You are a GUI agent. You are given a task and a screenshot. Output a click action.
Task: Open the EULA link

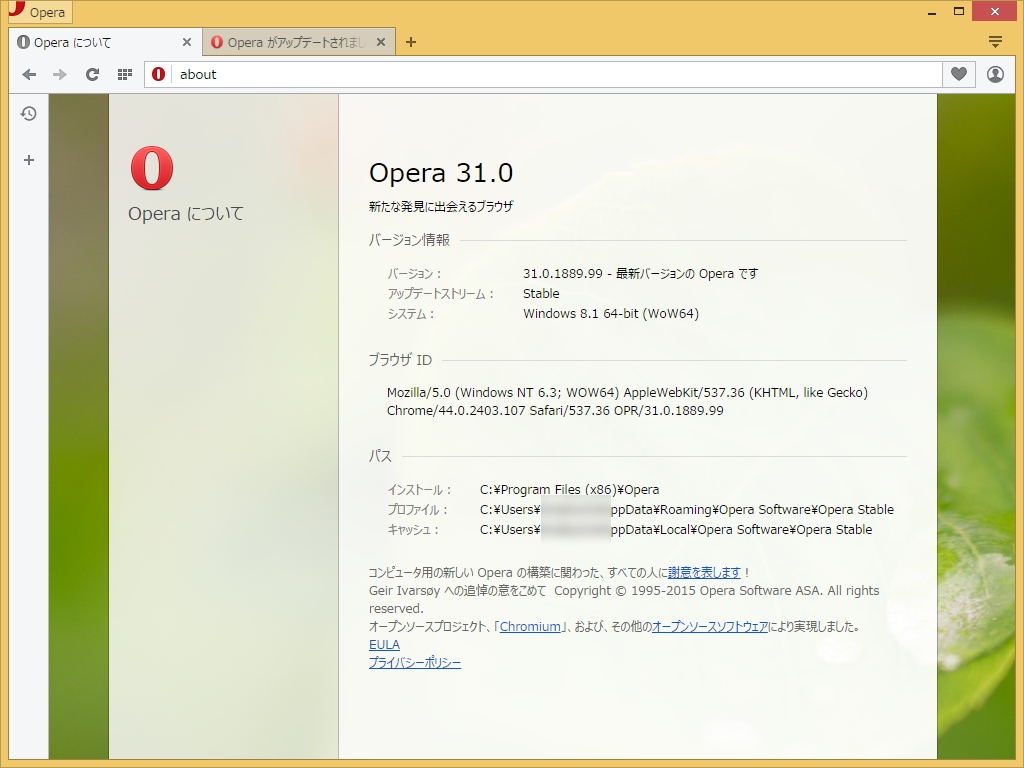pyautogui.click(x=384, y=644)
